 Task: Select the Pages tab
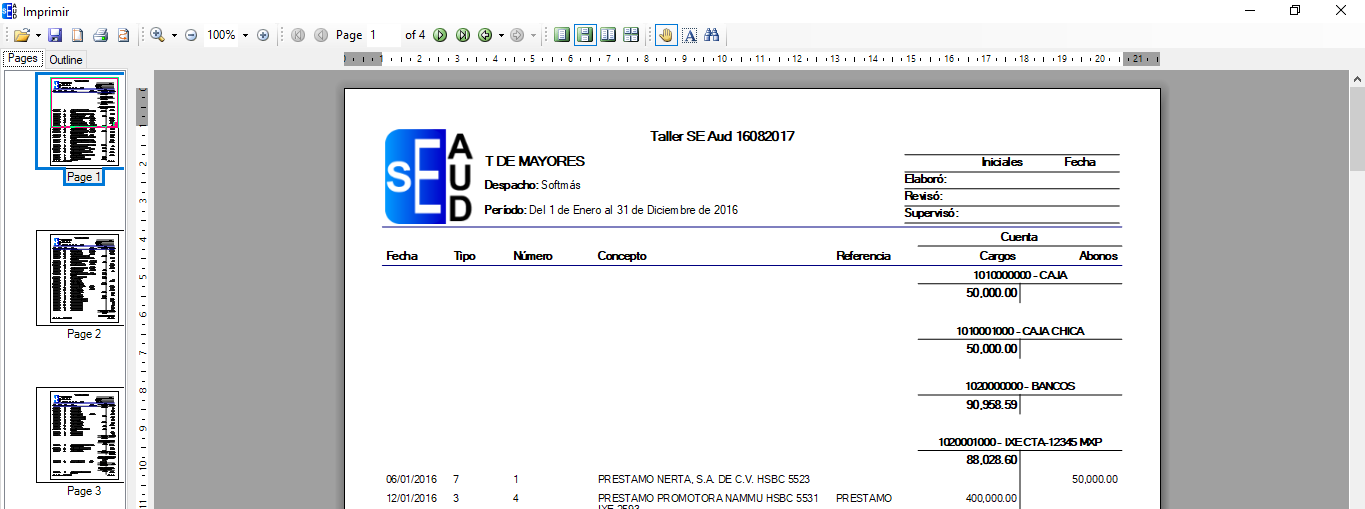pyautogui.click(x=23, y=59)
